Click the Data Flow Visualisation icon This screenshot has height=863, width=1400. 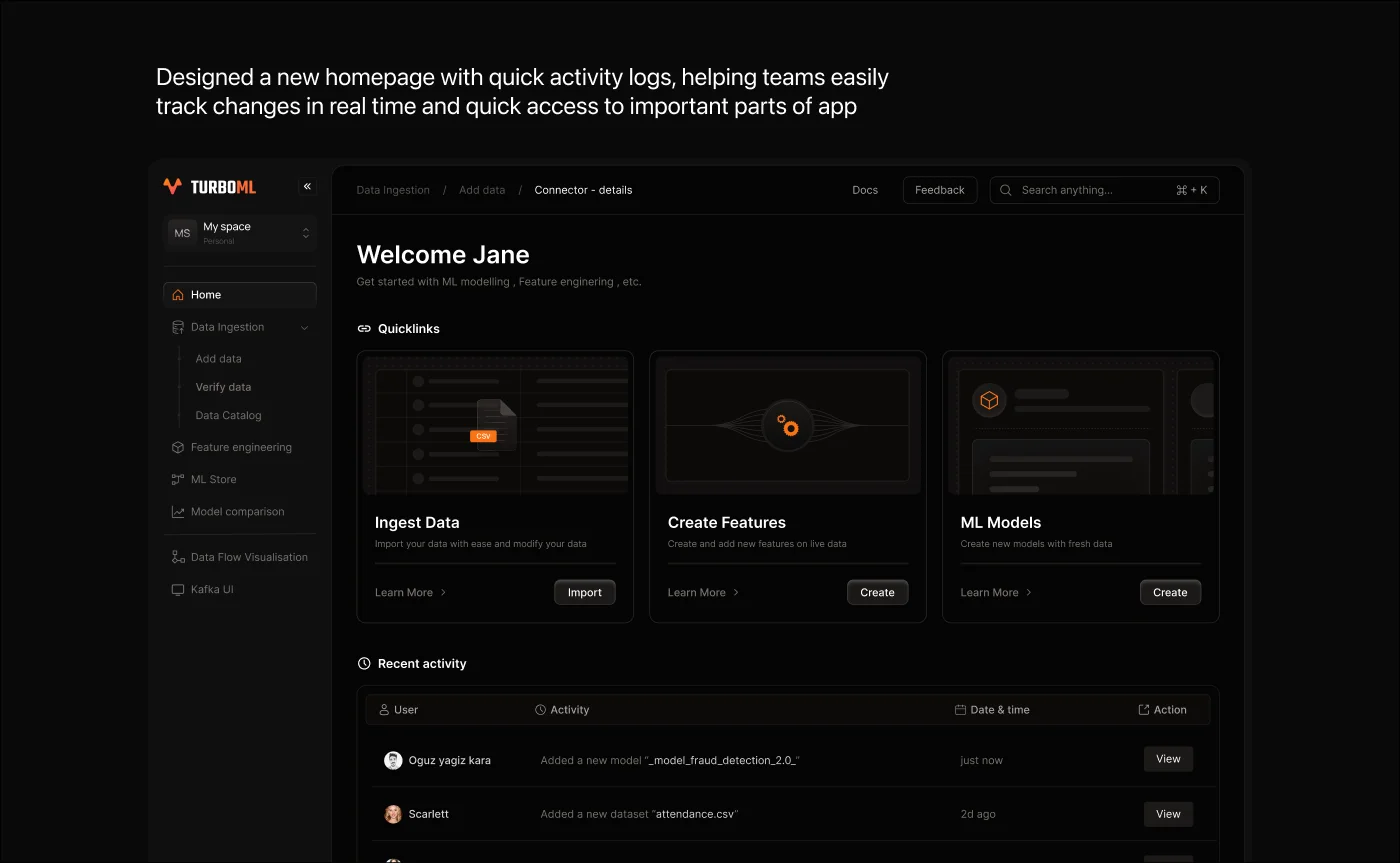[x=178, y=557]
